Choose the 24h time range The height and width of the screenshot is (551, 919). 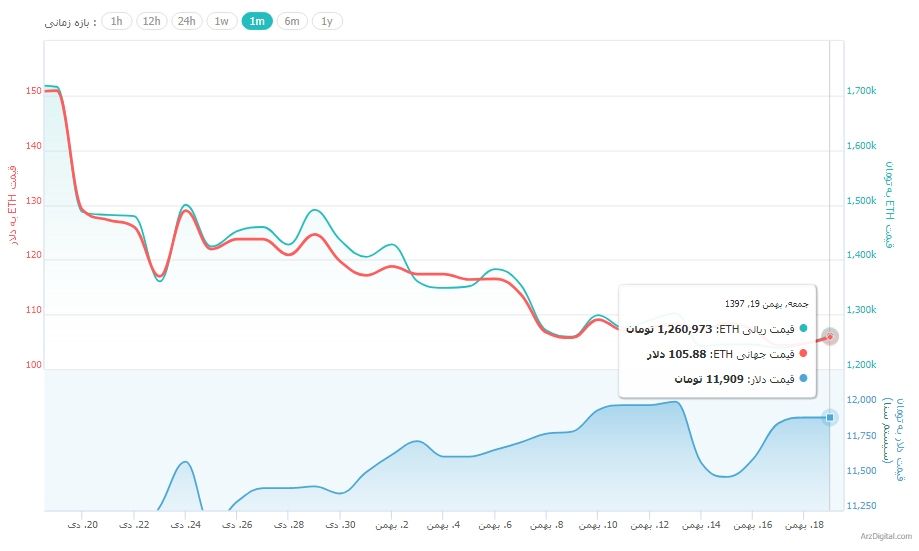[186, 21]
